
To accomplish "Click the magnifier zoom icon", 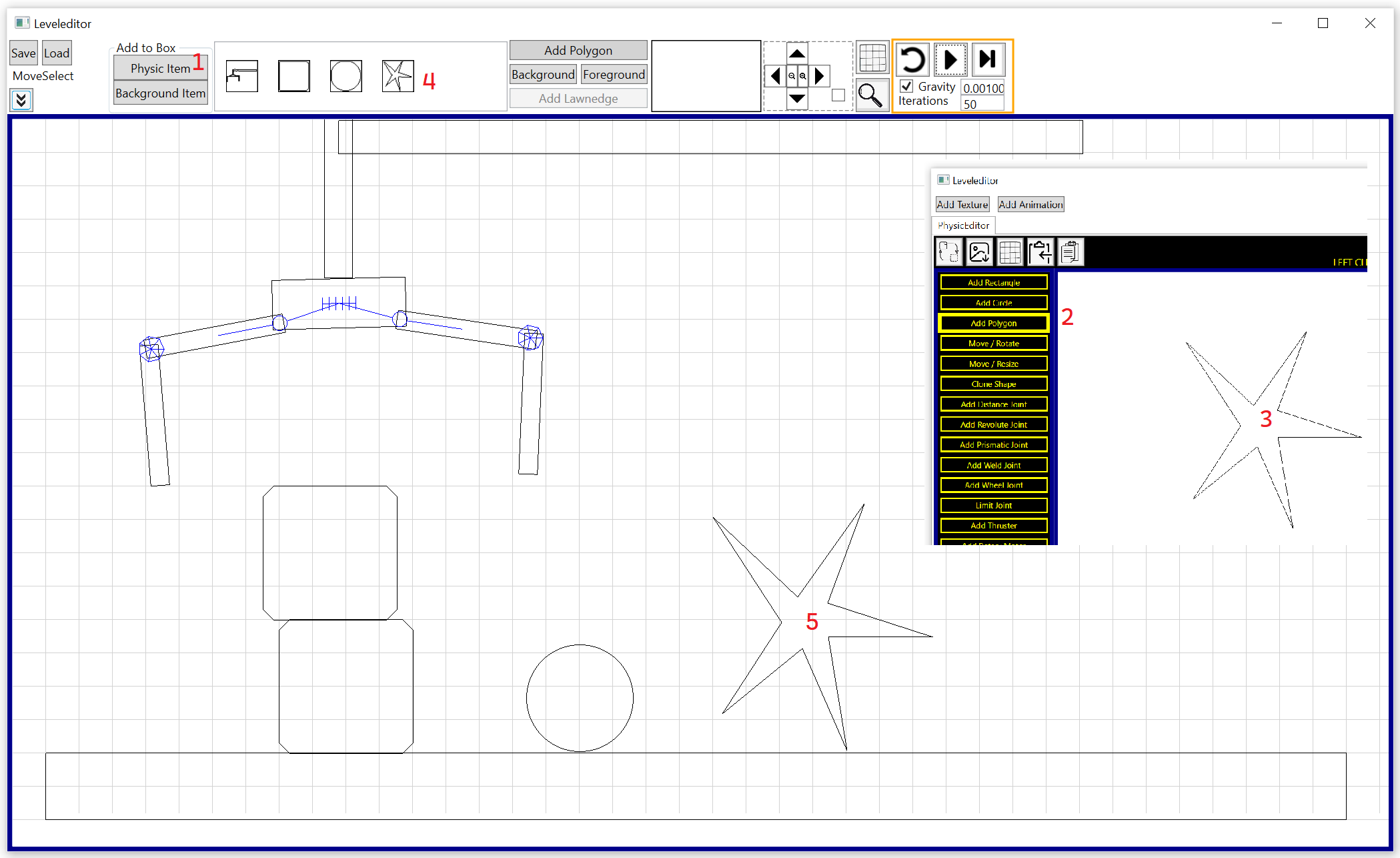I will 870,95.
